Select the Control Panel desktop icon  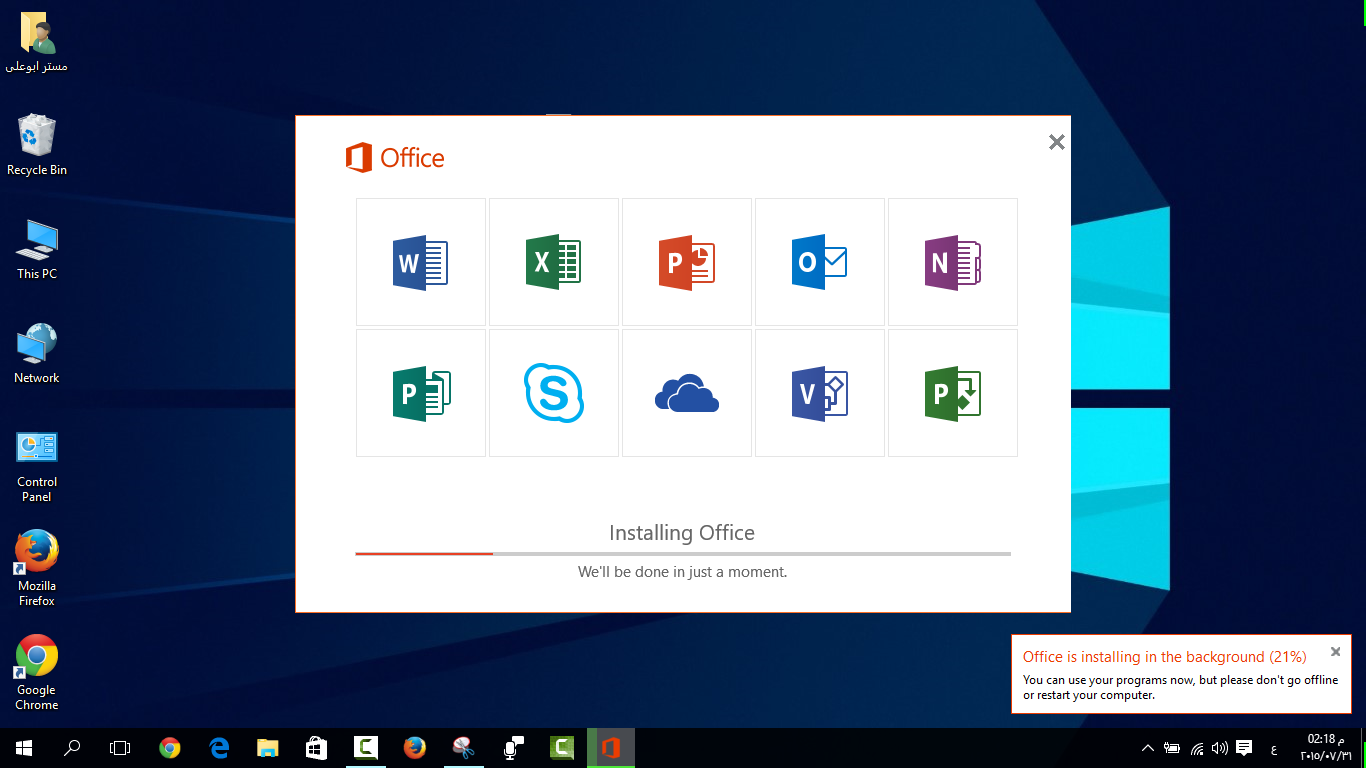click(37, 466)
